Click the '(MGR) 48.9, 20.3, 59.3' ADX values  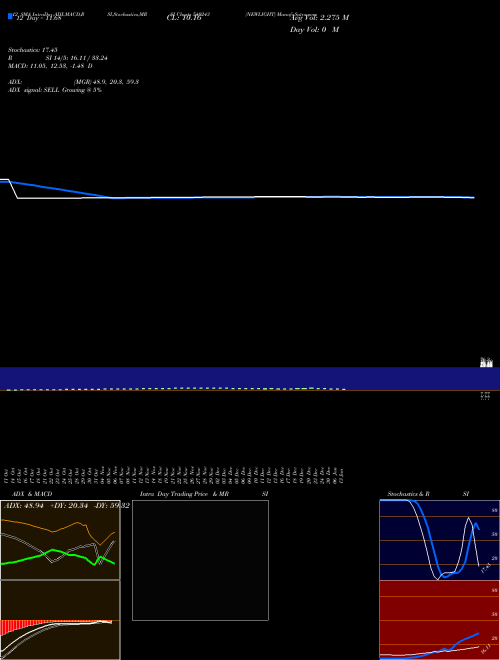106,82
